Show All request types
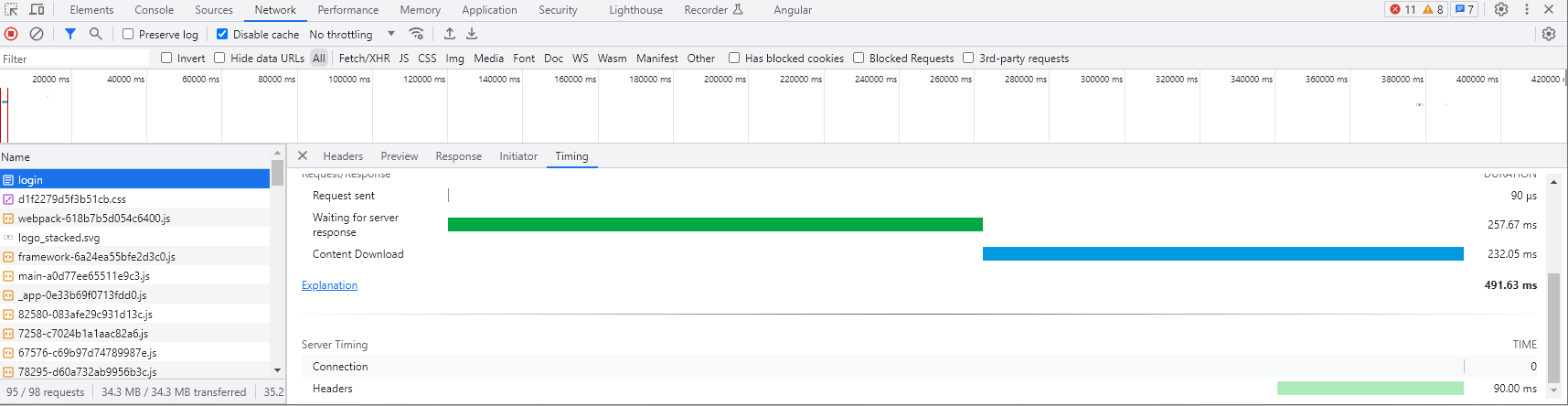 click(318, 58)
